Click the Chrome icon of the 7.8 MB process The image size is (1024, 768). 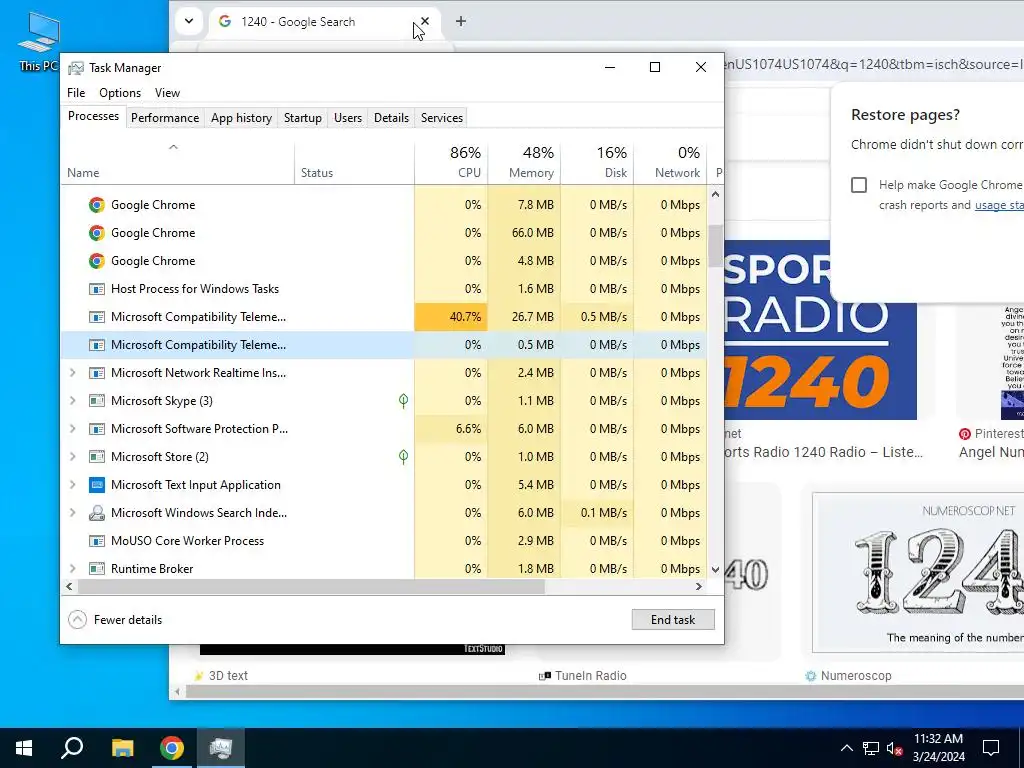click(x=97, y=205)
